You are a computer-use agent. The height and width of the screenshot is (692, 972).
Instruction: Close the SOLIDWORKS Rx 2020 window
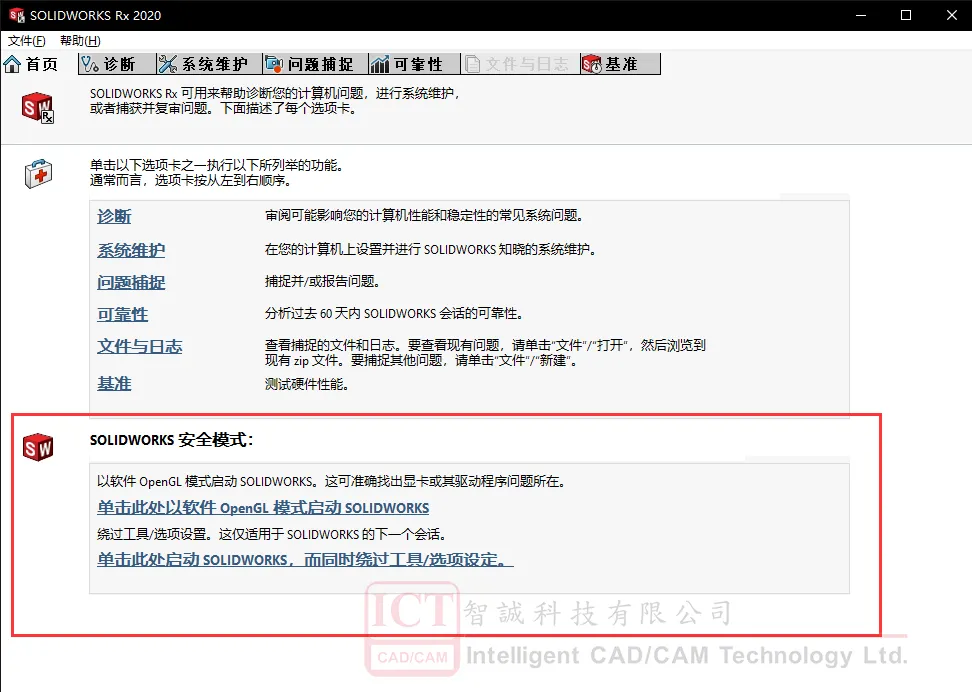952,16
